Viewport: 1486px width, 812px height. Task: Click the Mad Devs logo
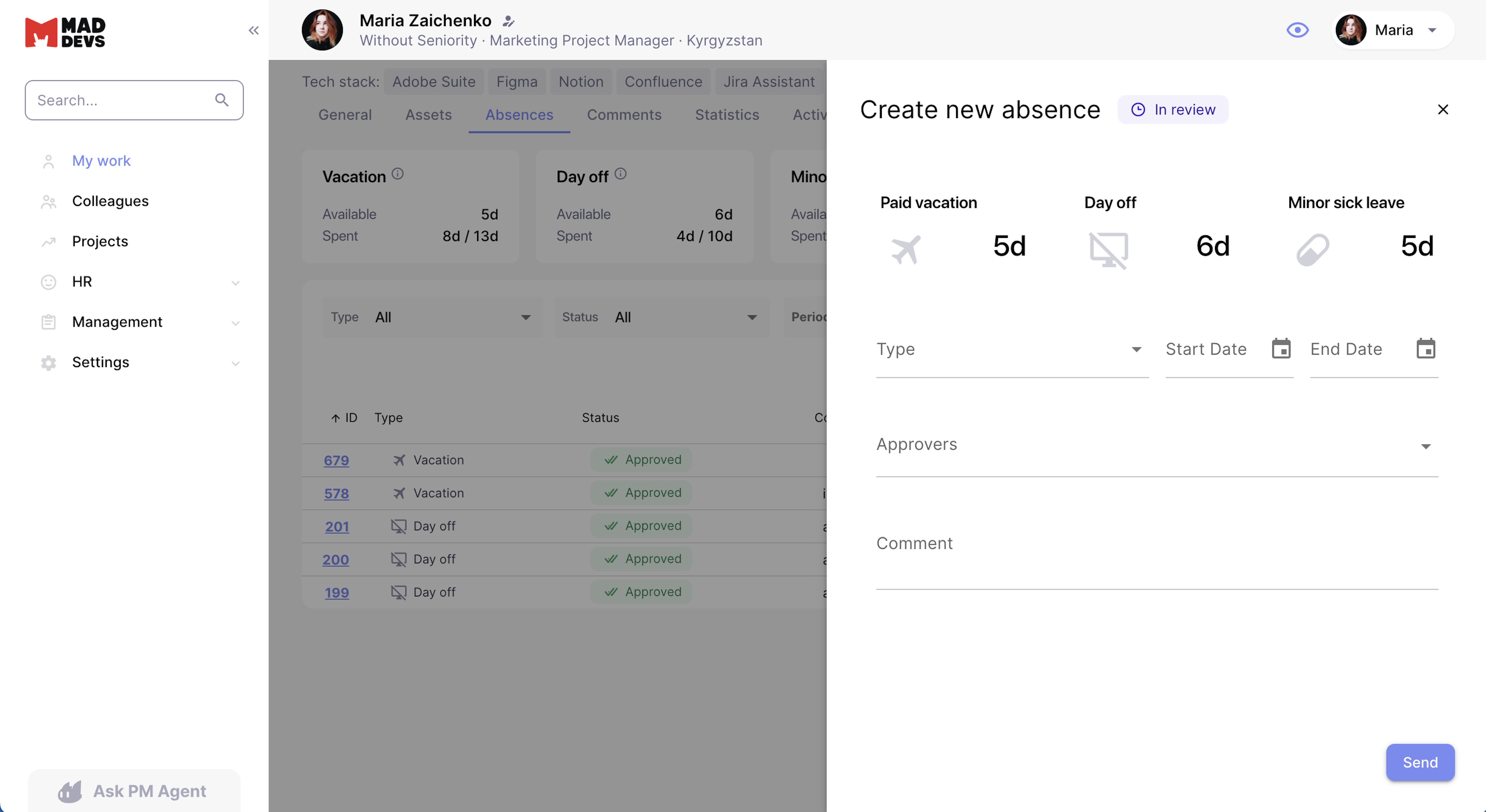coord(65,32)
